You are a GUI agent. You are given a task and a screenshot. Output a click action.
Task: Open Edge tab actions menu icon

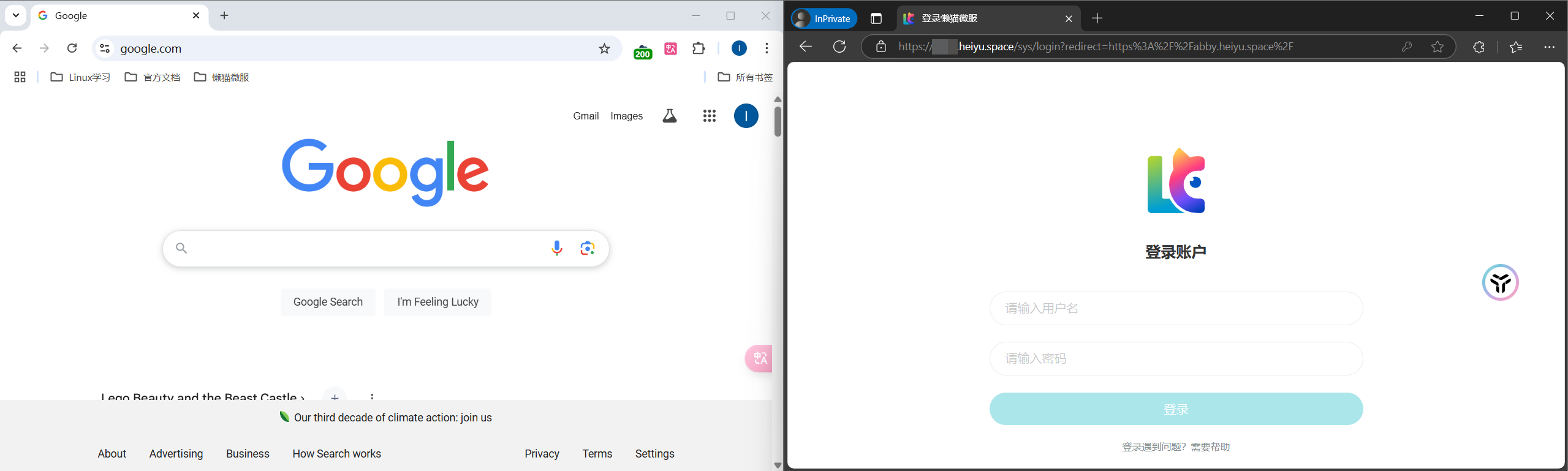[876, 18]
